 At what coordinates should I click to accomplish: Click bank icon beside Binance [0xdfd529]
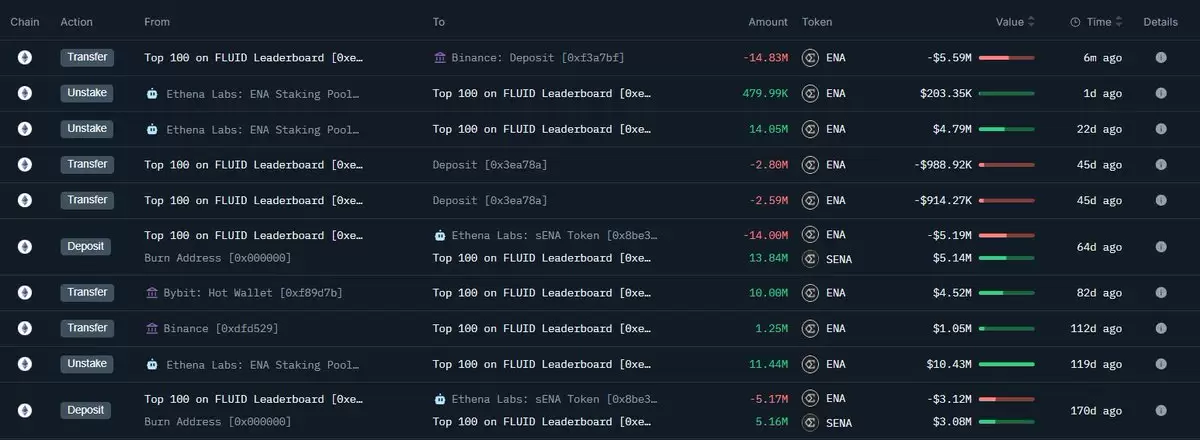[x=152, y=329]
